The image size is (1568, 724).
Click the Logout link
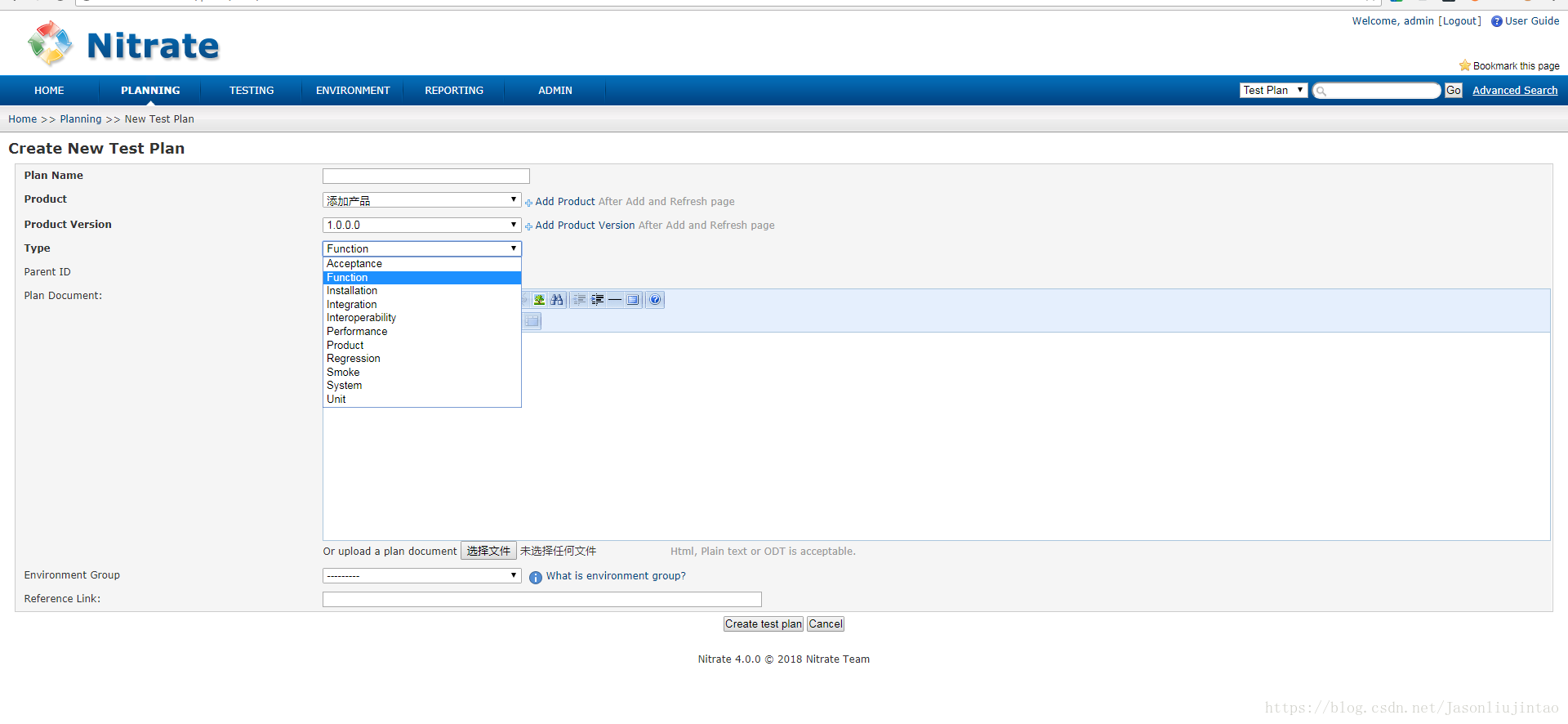[1459, 21]
